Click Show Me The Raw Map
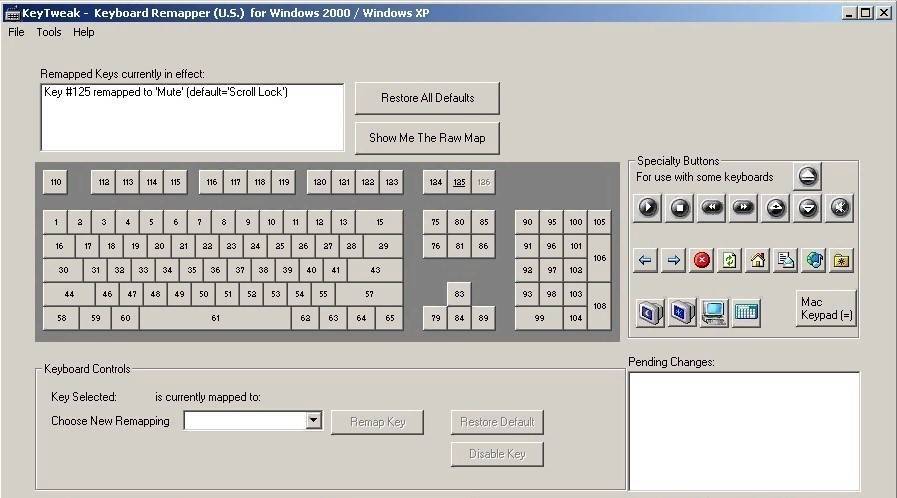The height and width of the screenshot is (498, 897). 427,138
